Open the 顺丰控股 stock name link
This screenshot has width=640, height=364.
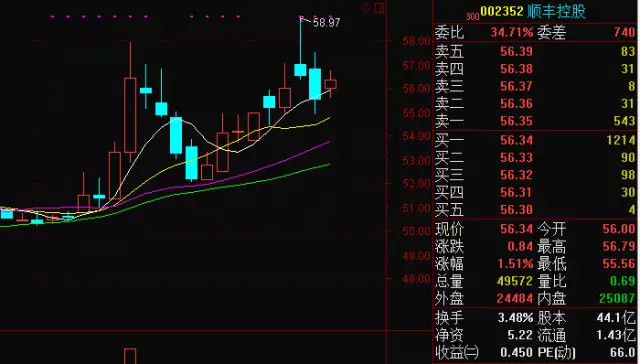(x=556, y=11)
